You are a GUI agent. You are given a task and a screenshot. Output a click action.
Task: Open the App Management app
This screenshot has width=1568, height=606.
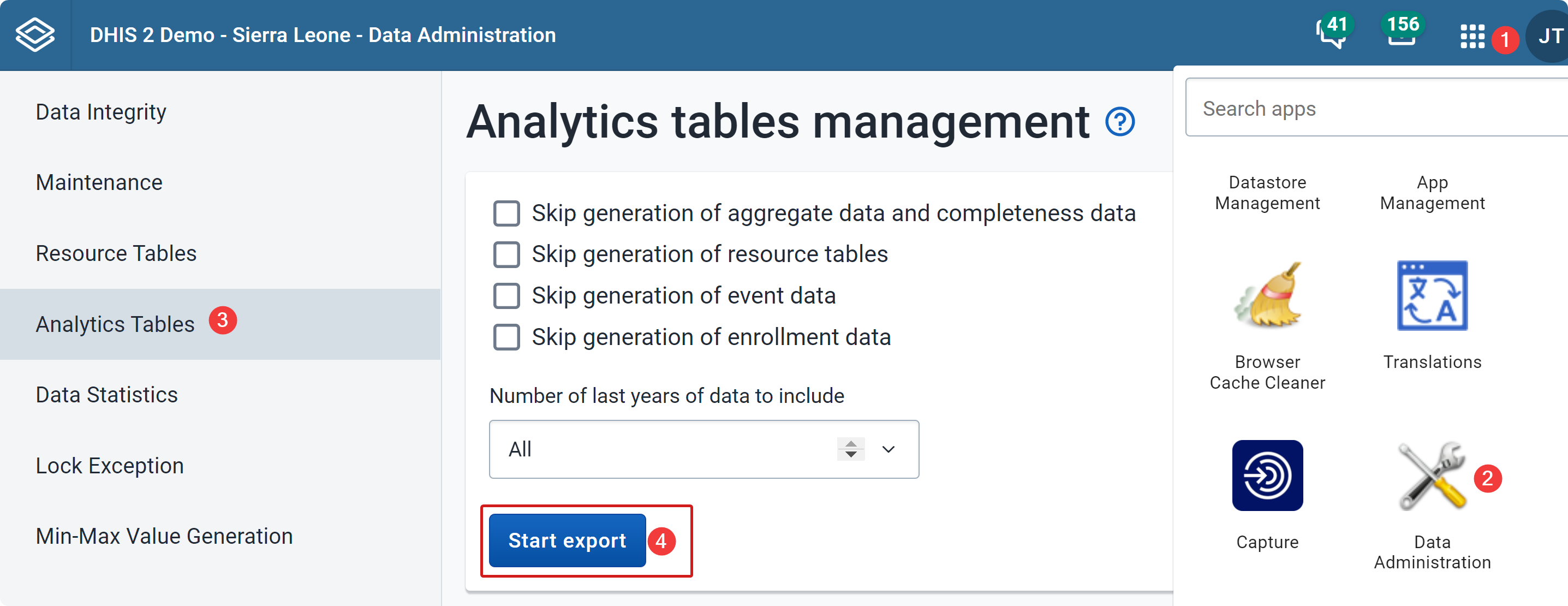tap(1432, 193)
